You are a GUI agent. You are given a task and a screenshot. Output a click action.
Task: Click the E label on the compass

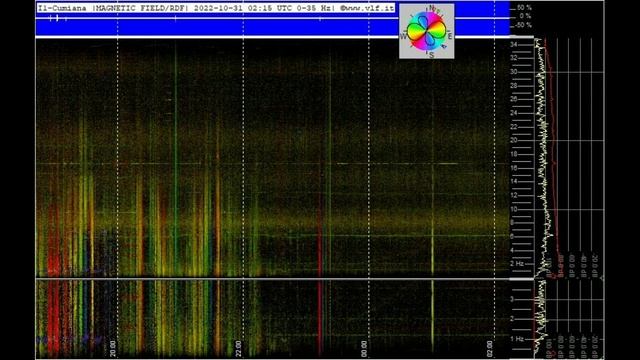tap(450, 37)
